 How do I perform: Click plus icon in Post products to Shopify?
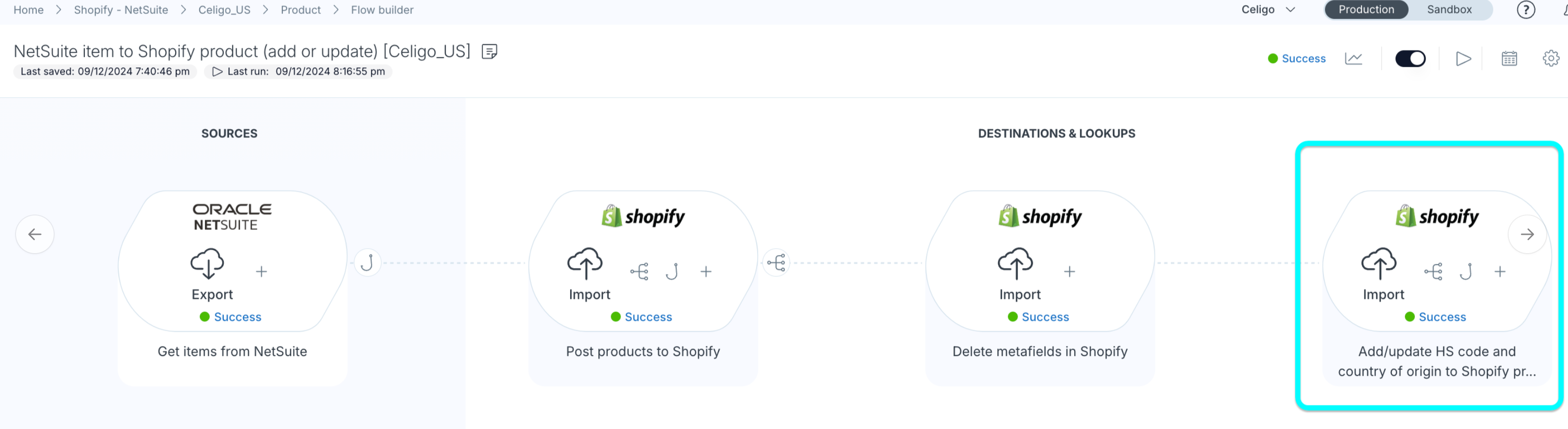point(705,271)
